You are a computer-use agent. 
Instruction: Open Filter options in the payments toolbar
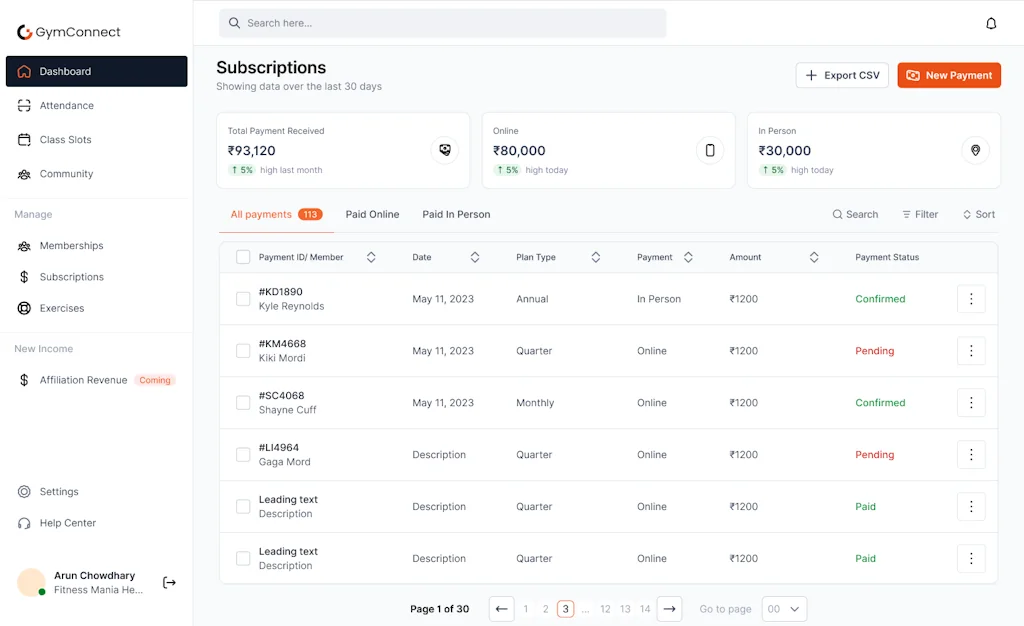920,214
